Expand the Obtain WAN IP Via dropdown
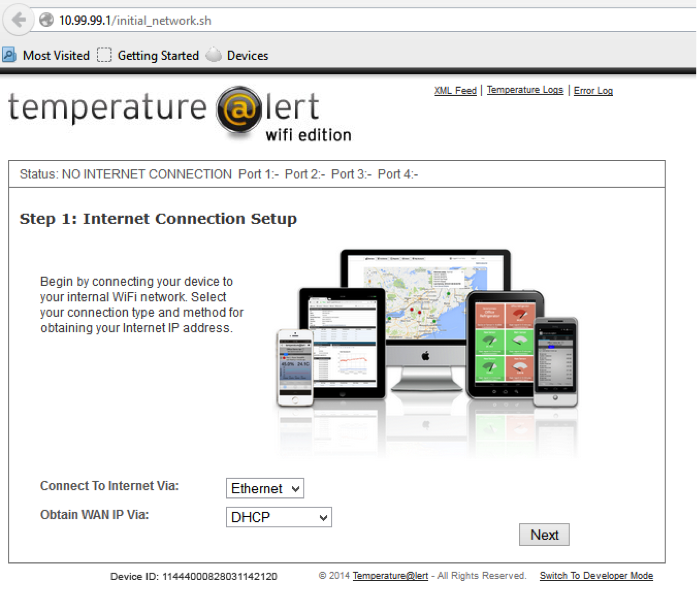This screenshot has height=615, width=697. pyautogui.click(x=279, y=517)
